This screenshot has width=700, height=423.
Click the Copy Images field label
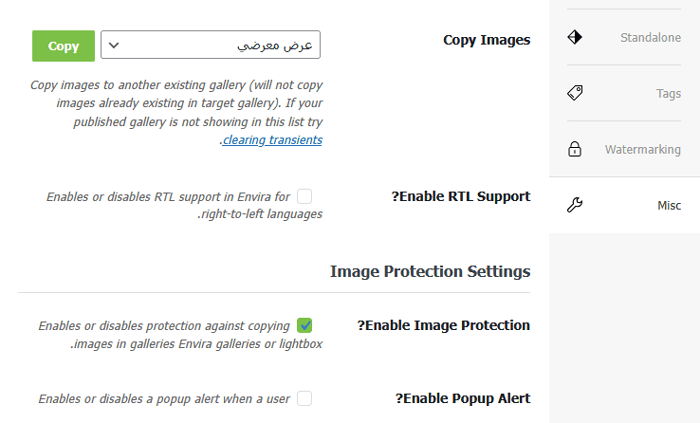coord(486,41)
